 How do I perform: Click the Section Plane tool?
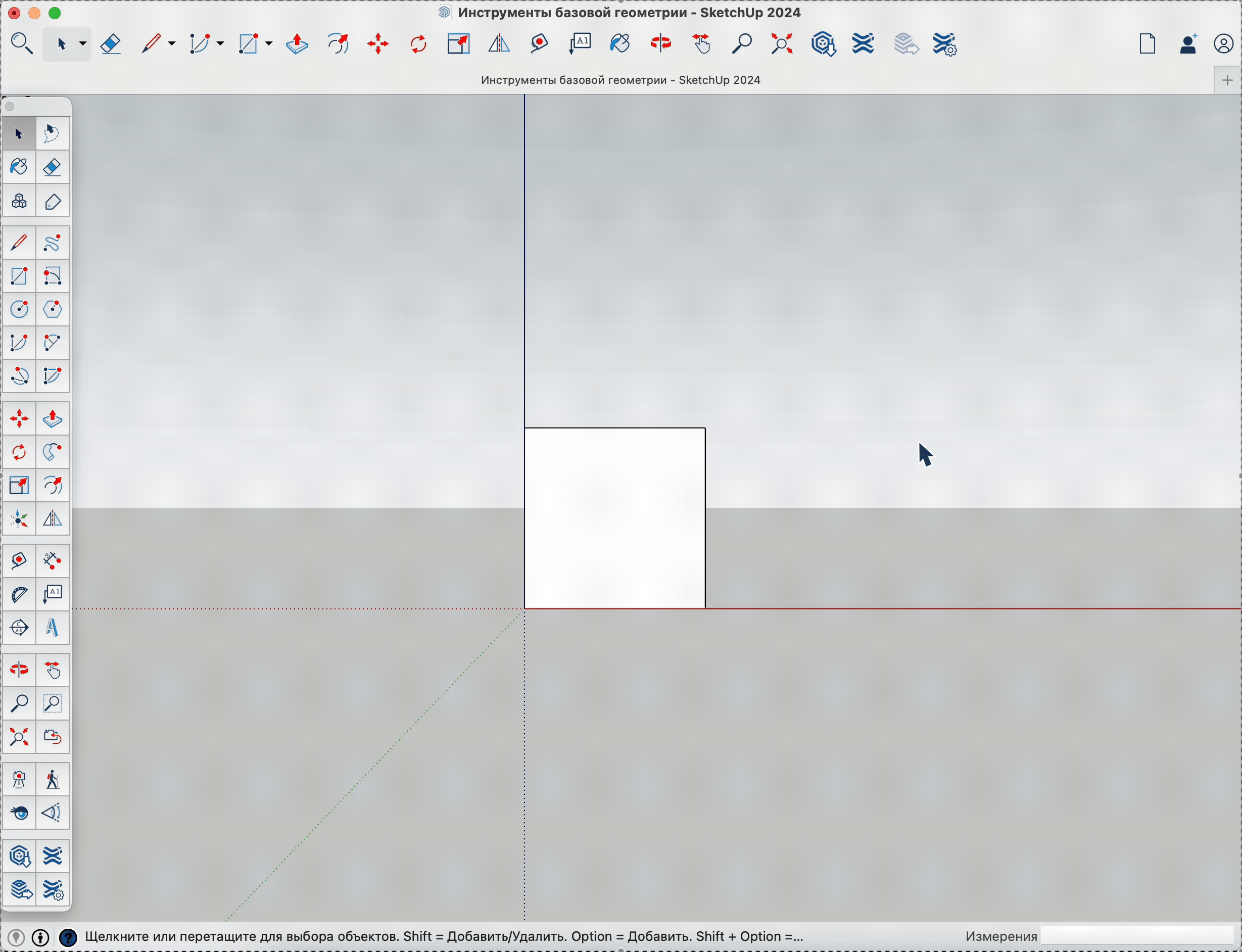(19, 628)
